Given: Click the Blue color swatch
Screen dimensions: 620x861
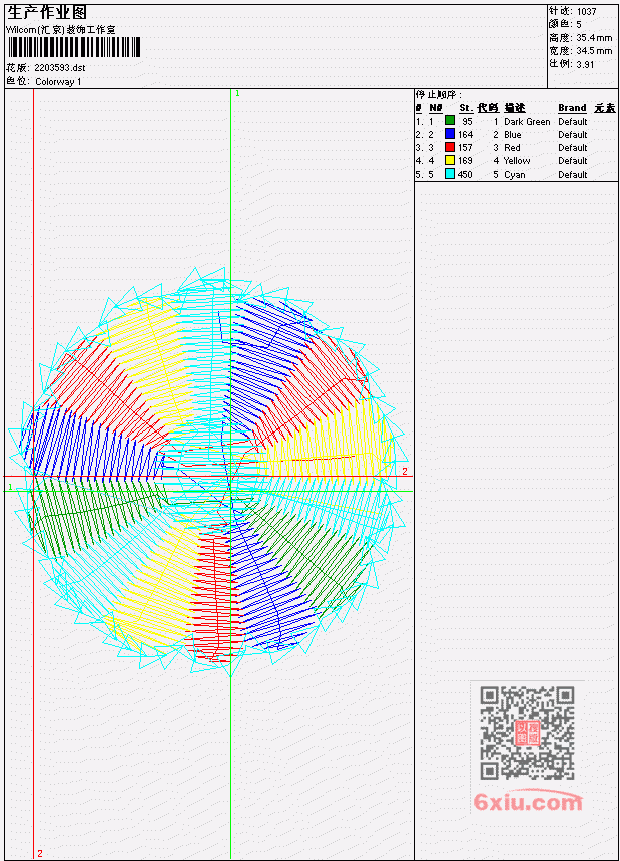Looking at the screenshot, I should (x=450, y=133).
